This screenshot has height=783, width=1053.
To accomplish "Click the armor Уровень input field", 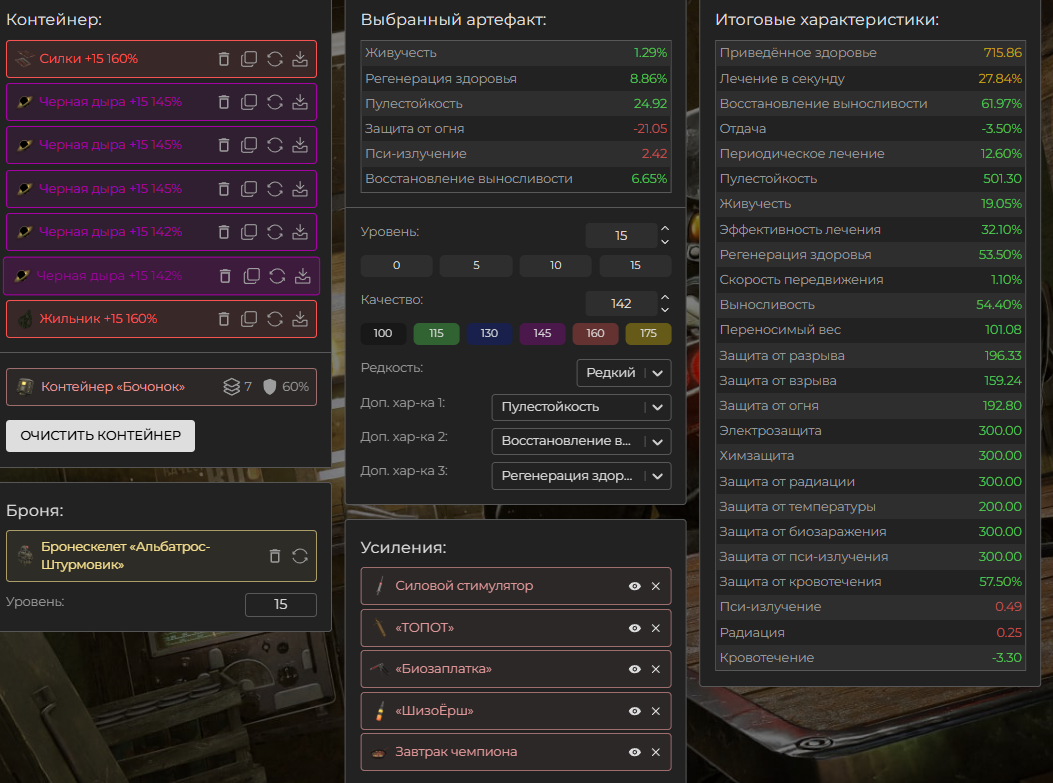I will 280,604.
